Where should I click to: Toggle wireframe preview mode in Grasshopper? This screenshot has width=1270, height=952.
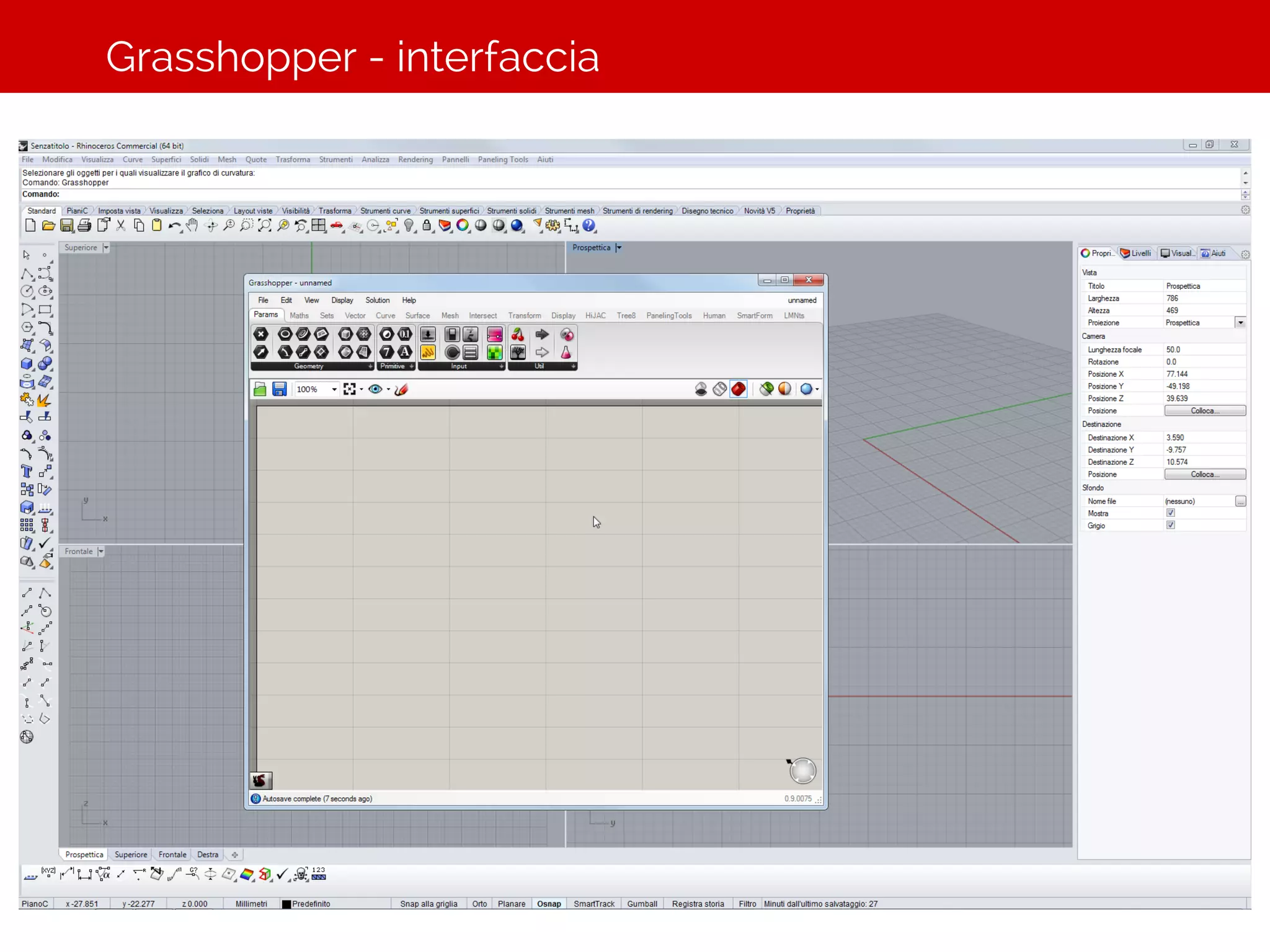point(720,389)
